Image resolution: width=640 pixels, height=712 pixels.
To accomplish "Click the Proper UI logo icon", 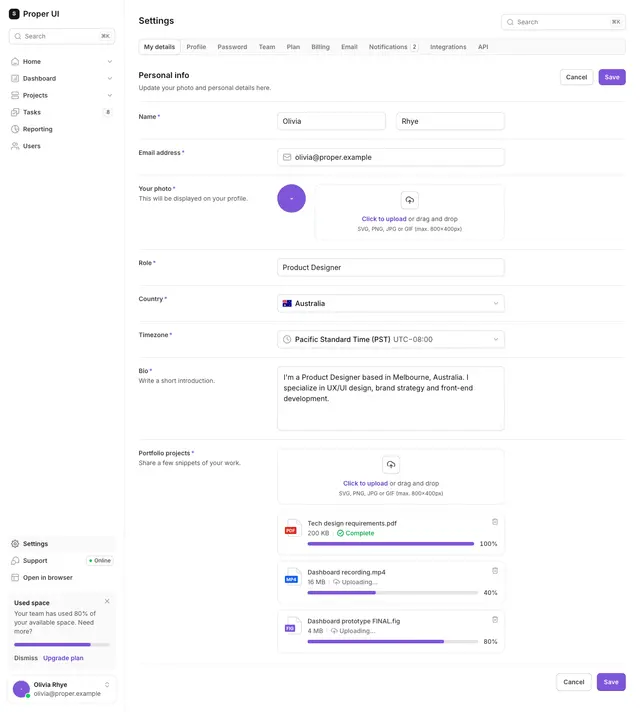I will pyautogui.click(x=14, y=14).
